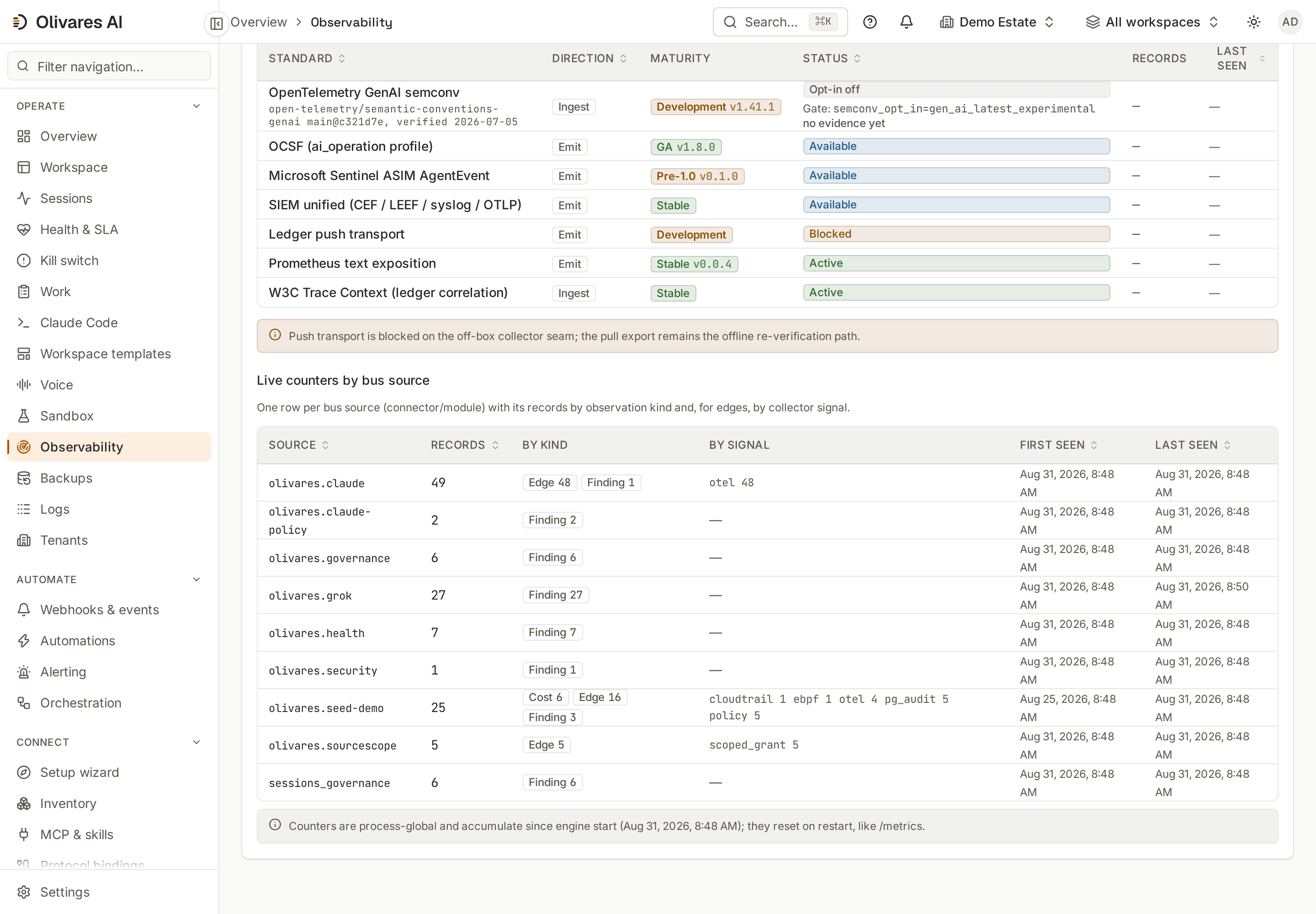Open Overview grid icon in sidebar
This screenshot has width=1316, height=914.
tap(23, 136)
